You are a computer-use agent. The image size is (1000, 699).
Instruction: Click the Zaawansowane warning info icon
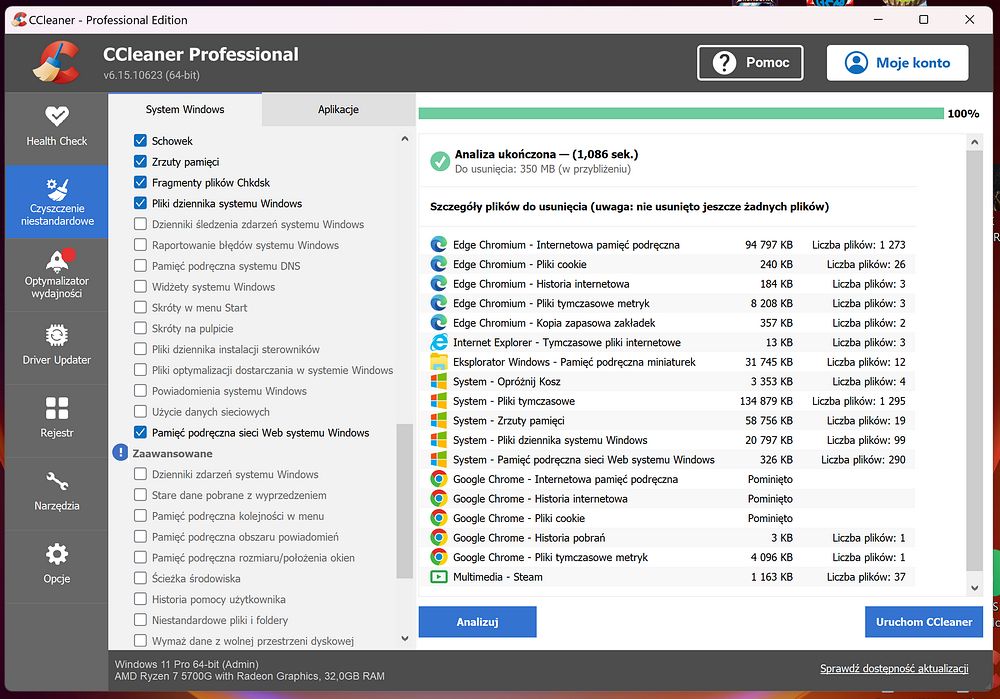pyautogui.click(x=120, y=453)
